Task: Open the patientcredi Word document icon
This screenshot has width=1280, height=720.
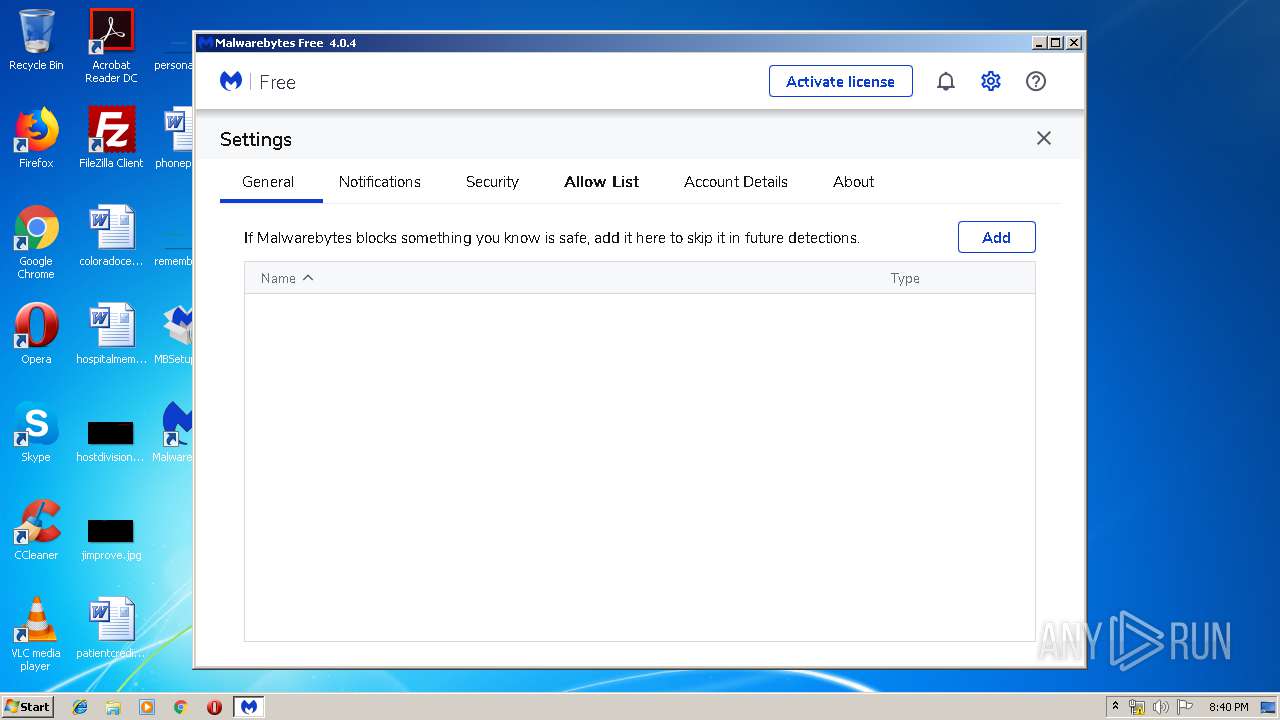Action: pos(111,628)
